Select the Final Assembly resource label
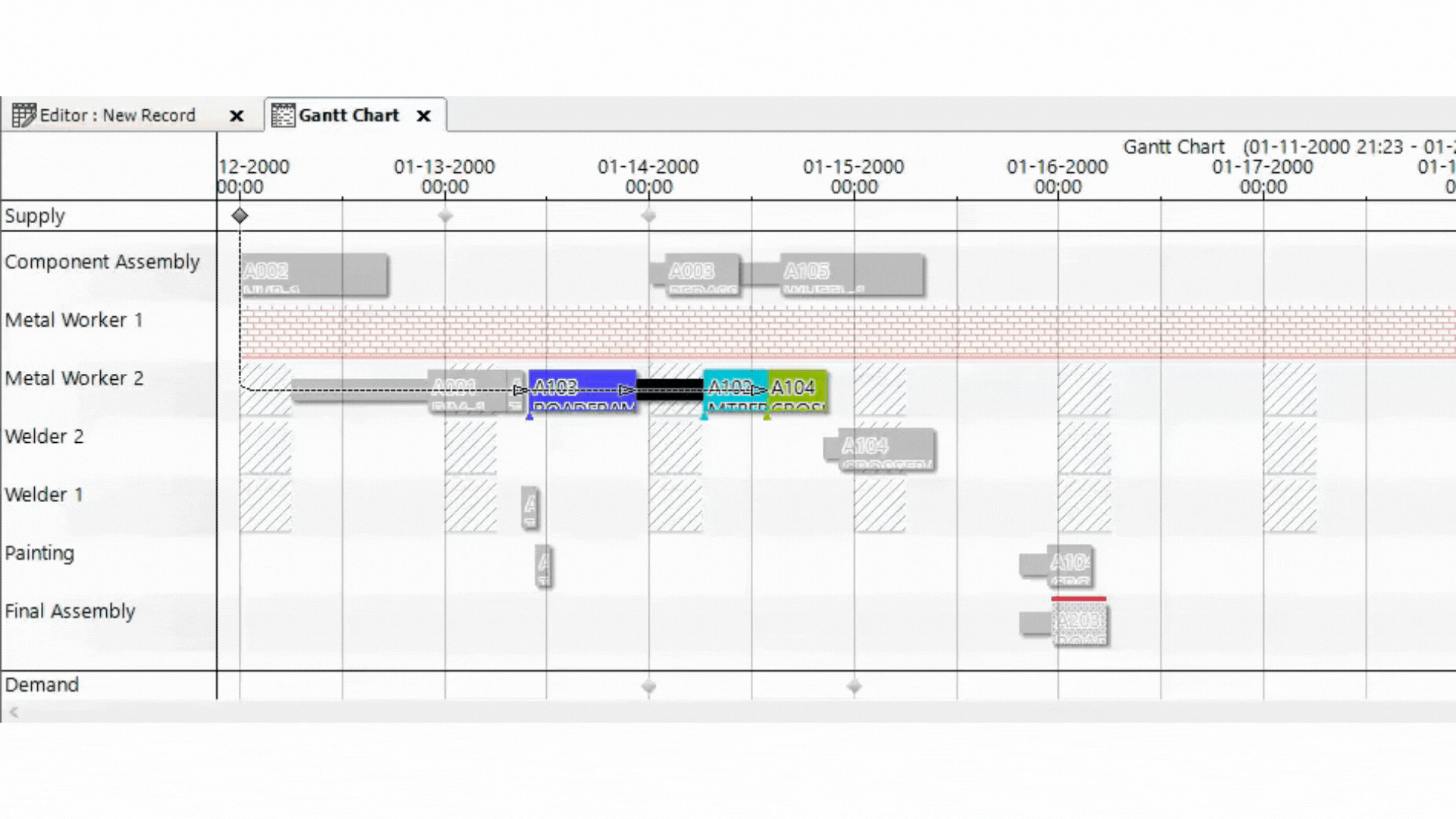 pos(70,611)
